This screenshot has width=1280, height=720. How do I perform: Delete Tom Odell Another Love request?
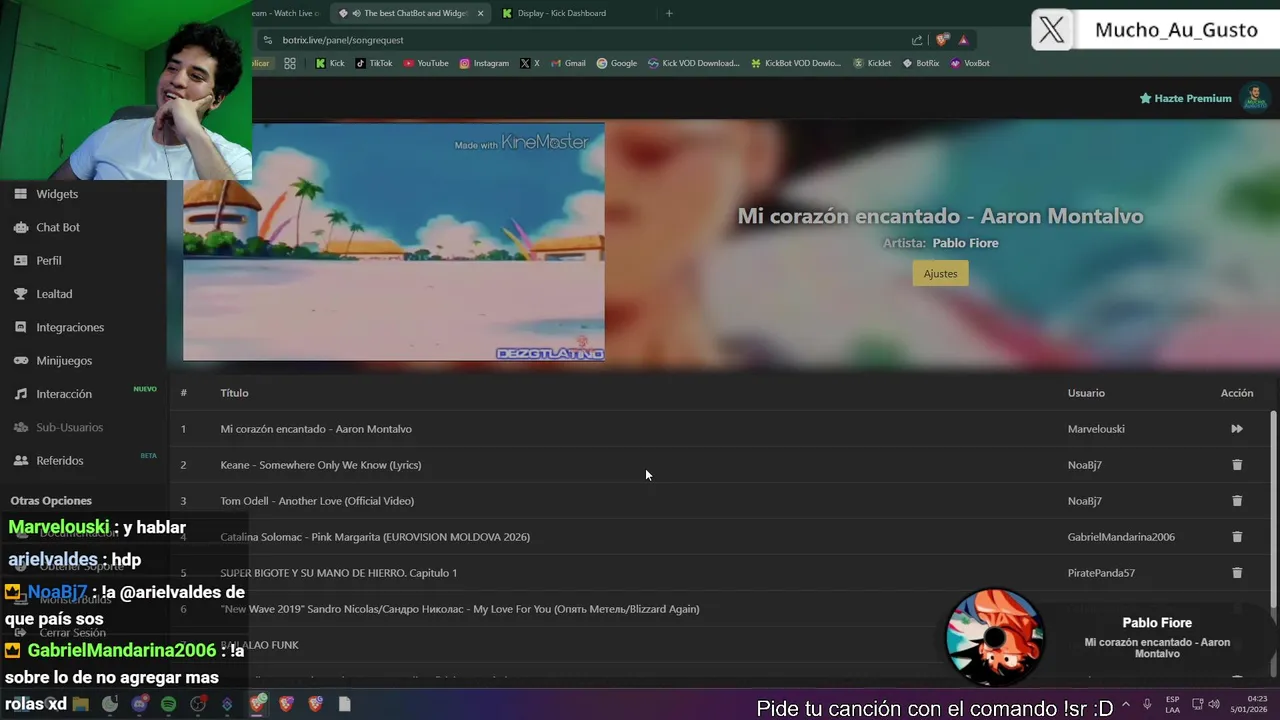click(1237, 501)
